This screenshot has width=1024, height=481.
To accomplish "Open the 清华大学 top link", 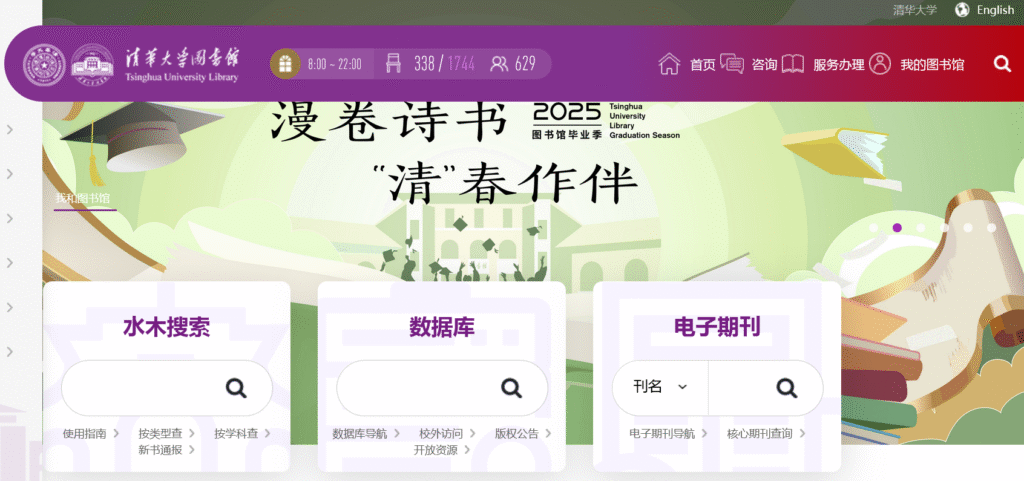I will pyautogui.click(x=915, y=10).
